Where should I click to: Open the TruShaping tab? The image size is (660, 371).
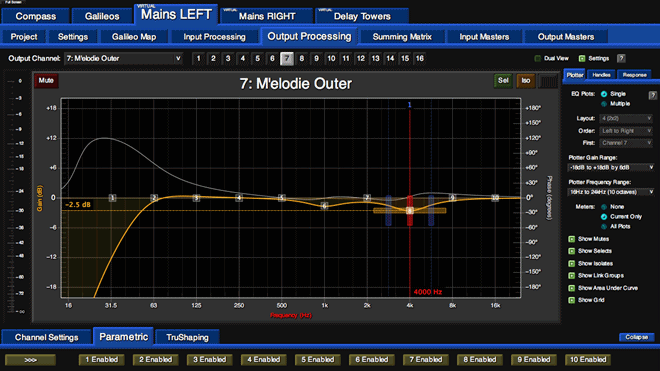point(187,337)
